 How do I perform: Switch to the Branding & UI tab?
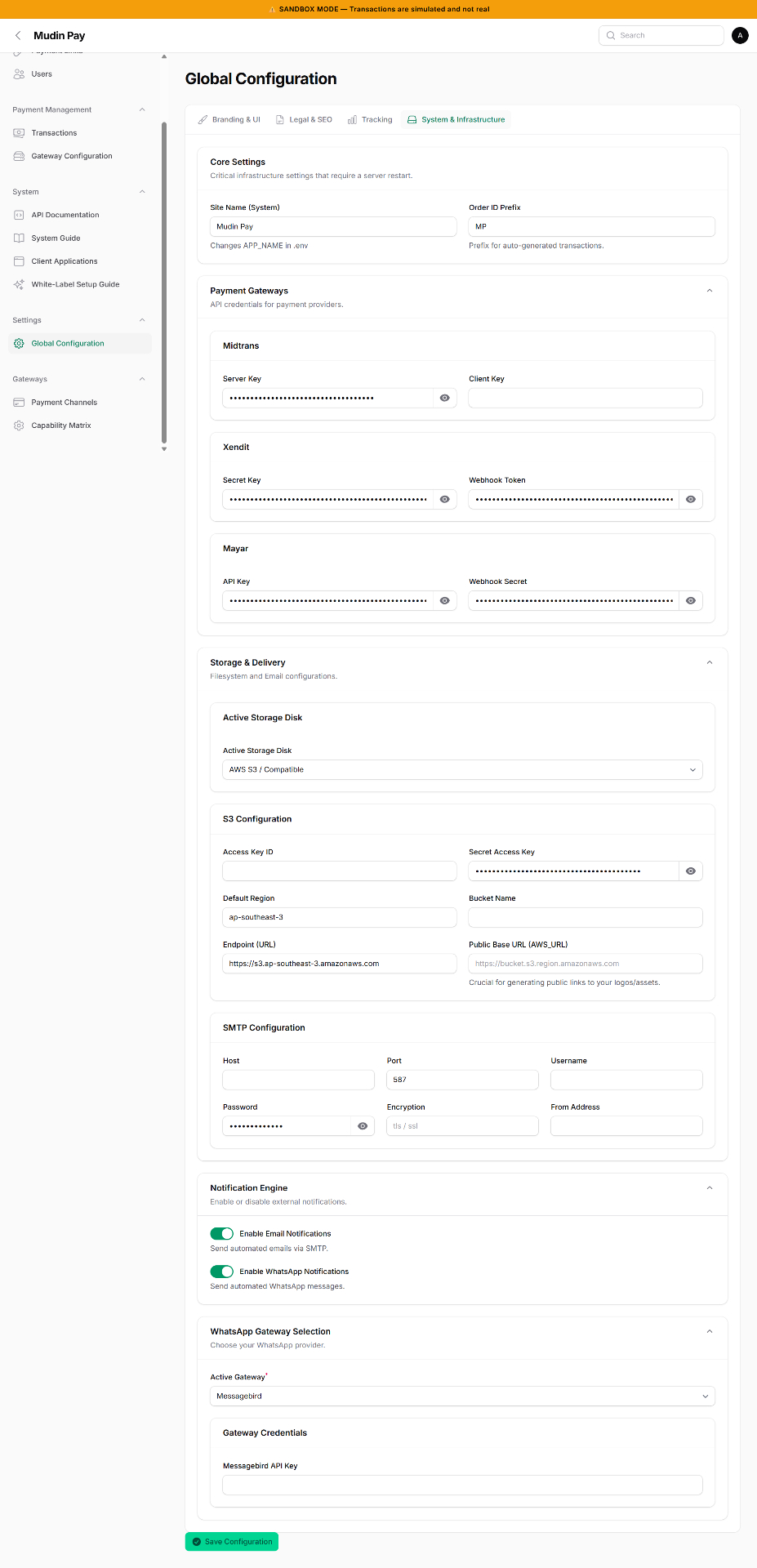[x=229, y=119]
